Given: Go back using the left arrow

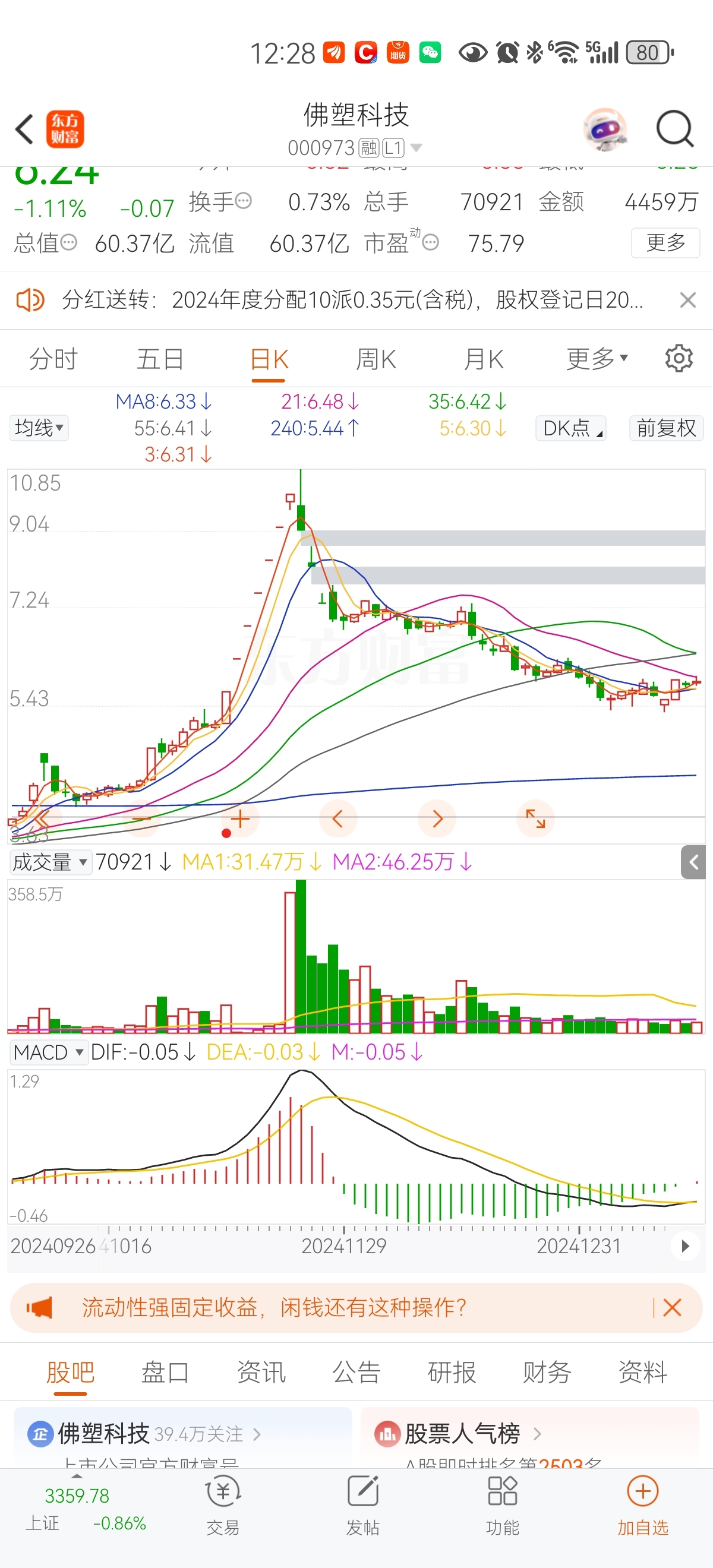Looking at the screenshot, I should tap(24, 129).
